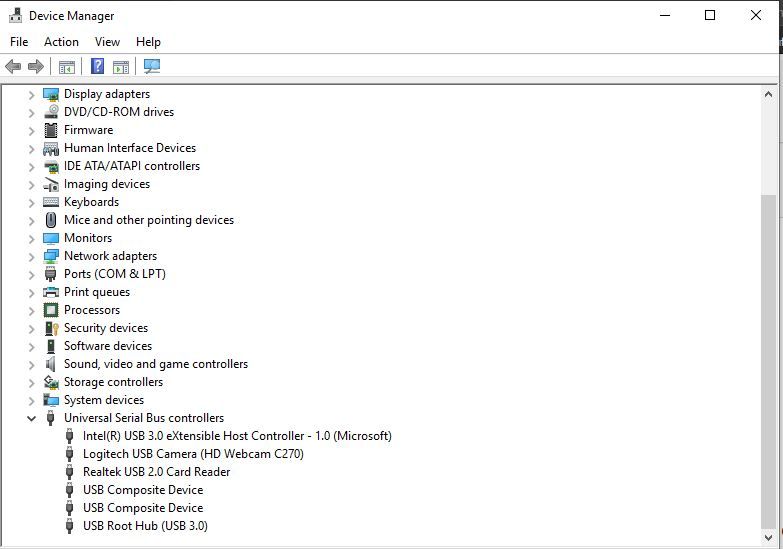This screenshot has height=549, width=783.
Task: Click the Show/Hide Console Tree toolbar icon
Action: point(67,67)
